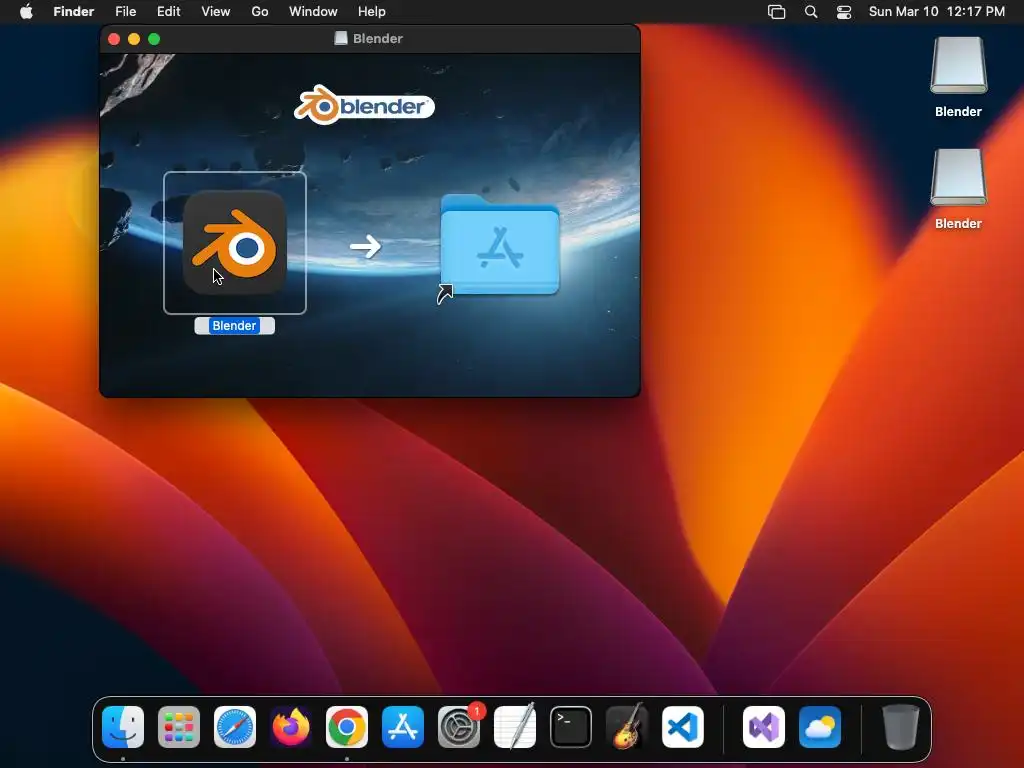Open the Edit menu
The image size is (1024, 768).
pos(168,12)
